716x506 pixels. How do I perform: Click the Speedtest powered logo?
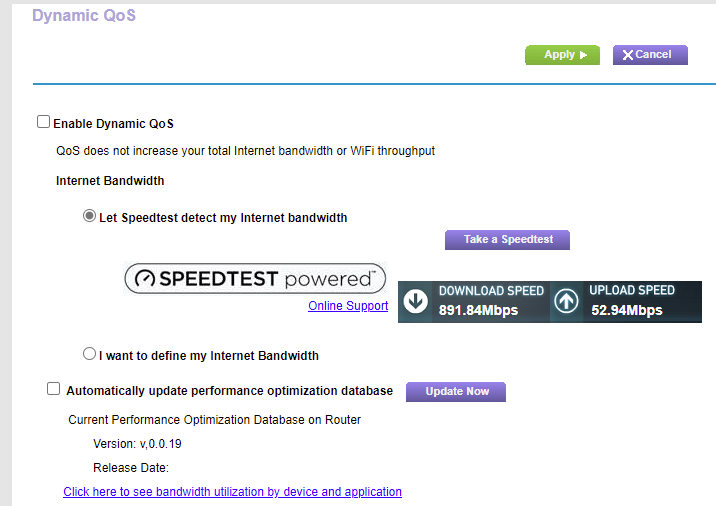coord(255,279)
